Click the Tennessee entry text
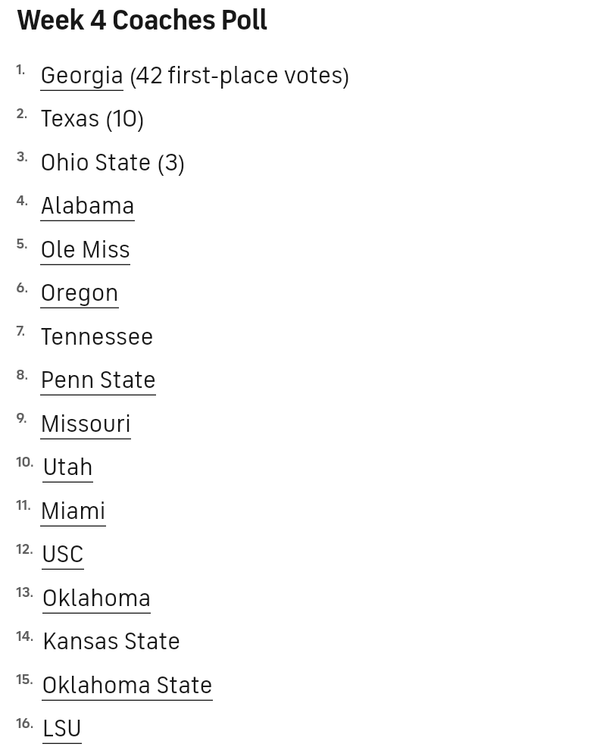 coord(96,337)
